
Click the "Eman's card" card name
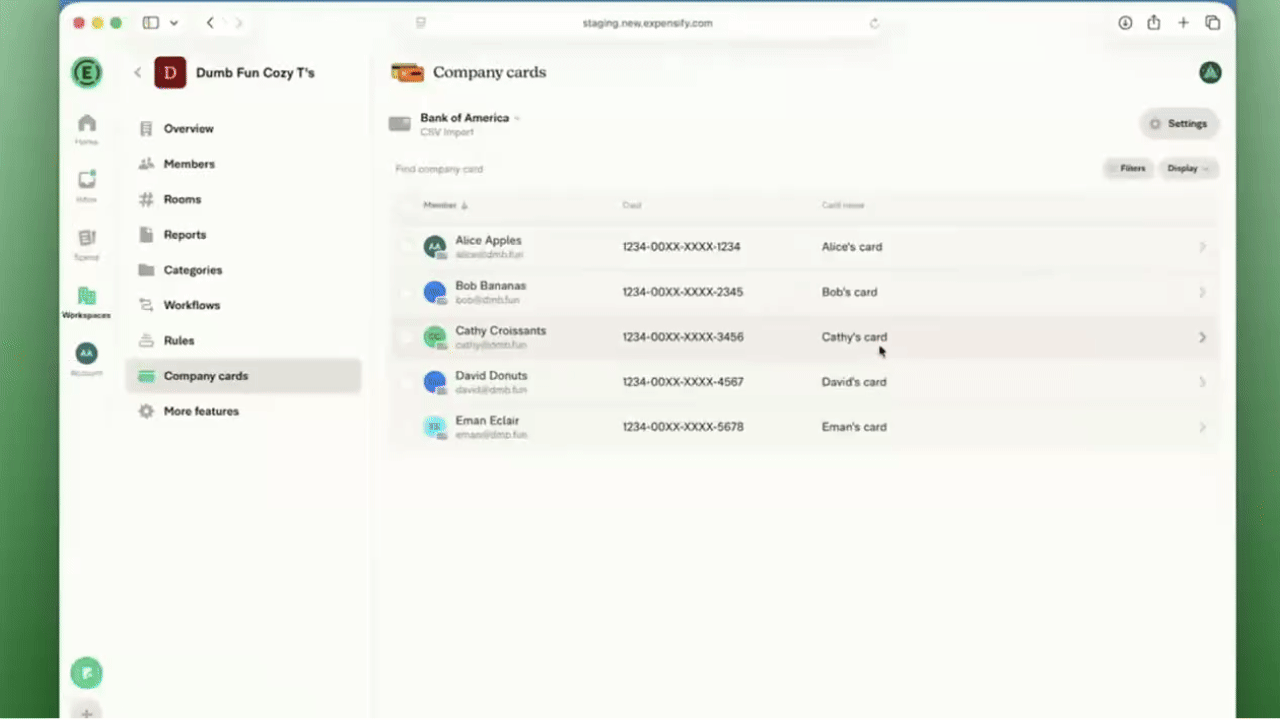point(854,427)
